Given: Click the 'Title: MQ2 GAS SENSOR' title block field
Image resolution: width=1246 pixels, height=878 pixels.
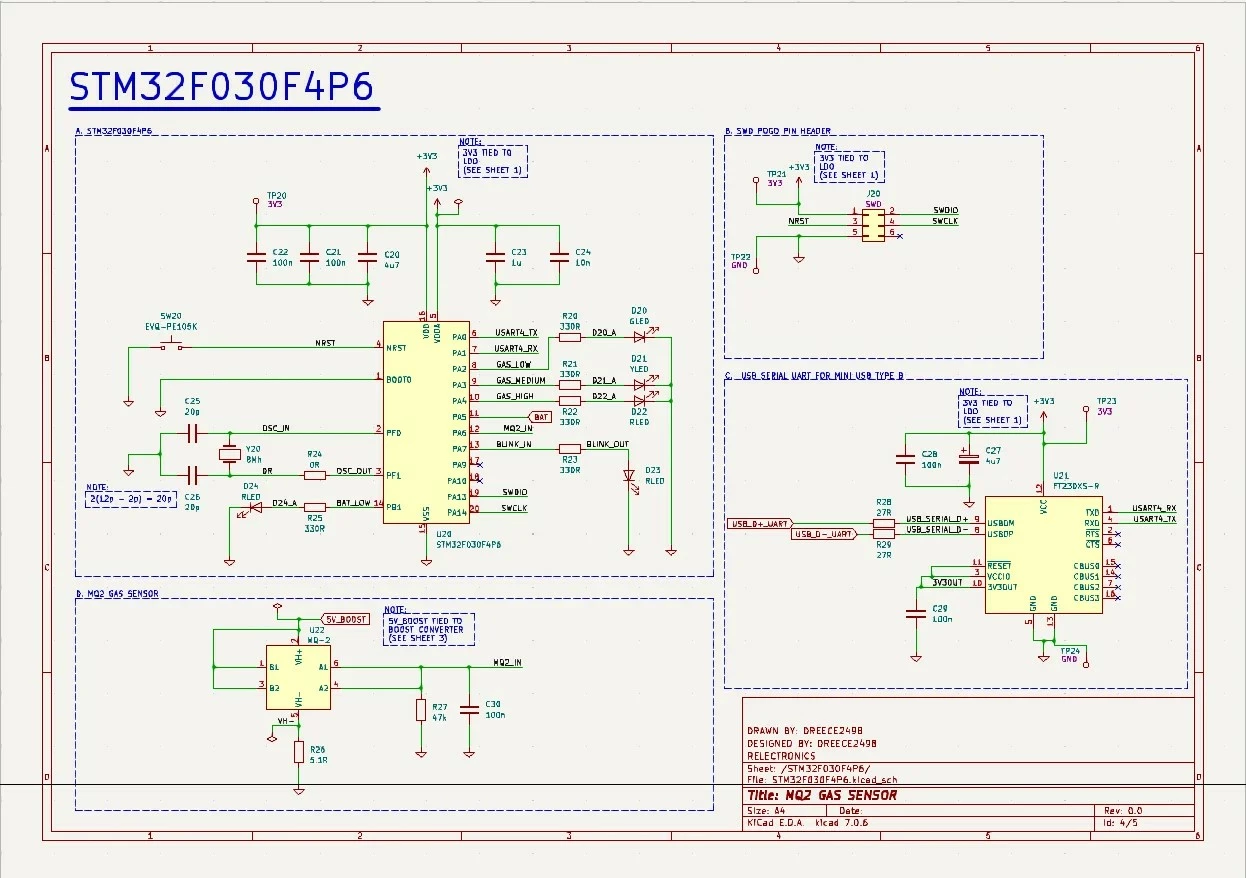Looking at the screenshot, I should coord(822,796).
